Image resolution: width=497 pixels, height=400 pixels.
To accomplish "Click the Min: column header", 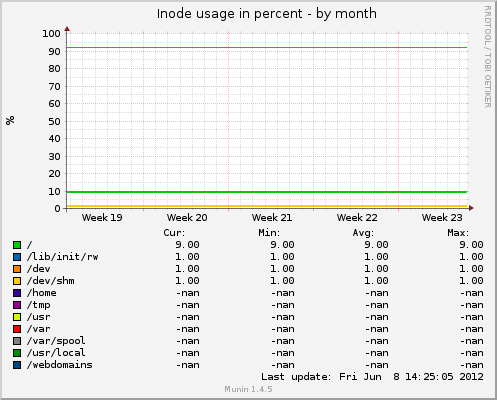I will (269, 233).
